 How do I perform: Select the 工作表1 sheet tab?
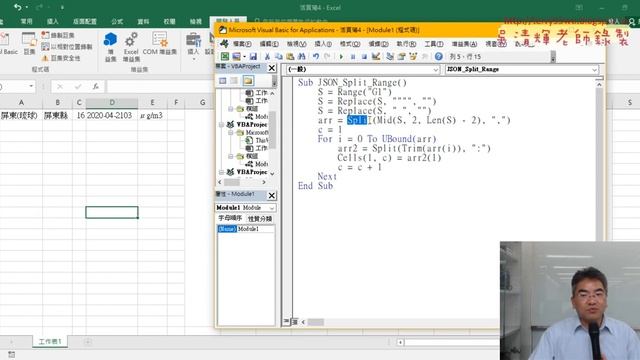(50, 341)
